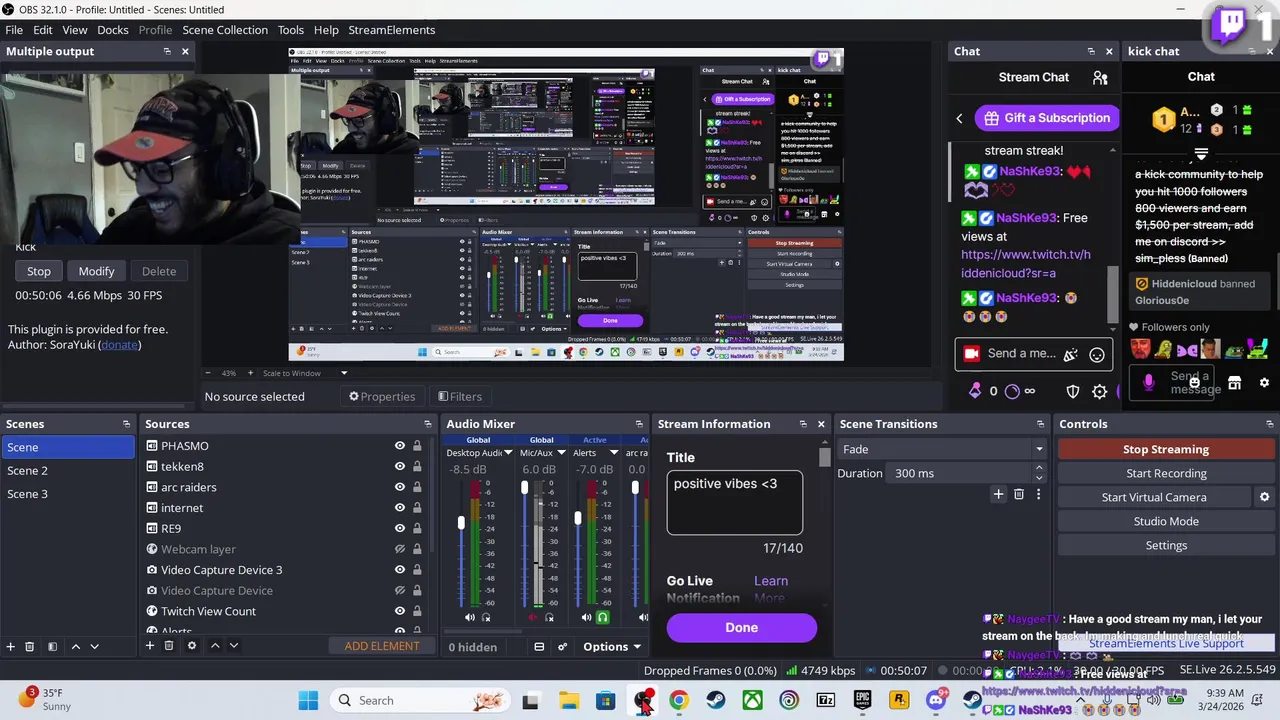Open the Desktop Audio channel dropdown
This screenshot has width=1280, height=720.
pyautogui.click(x=508, y=454)
